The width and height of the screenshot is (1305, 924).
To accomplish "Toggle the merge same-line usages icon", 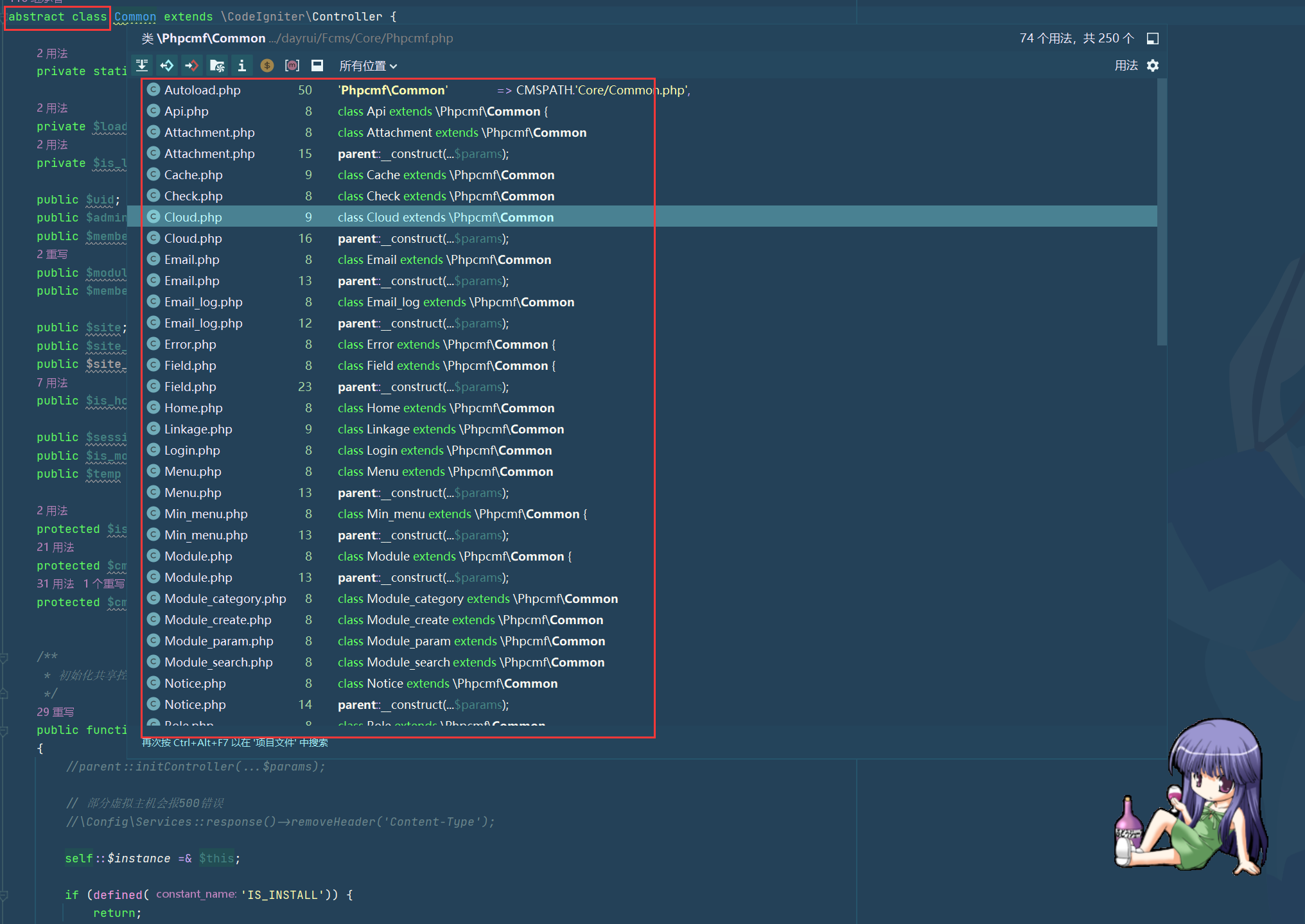I will point(142,65).
